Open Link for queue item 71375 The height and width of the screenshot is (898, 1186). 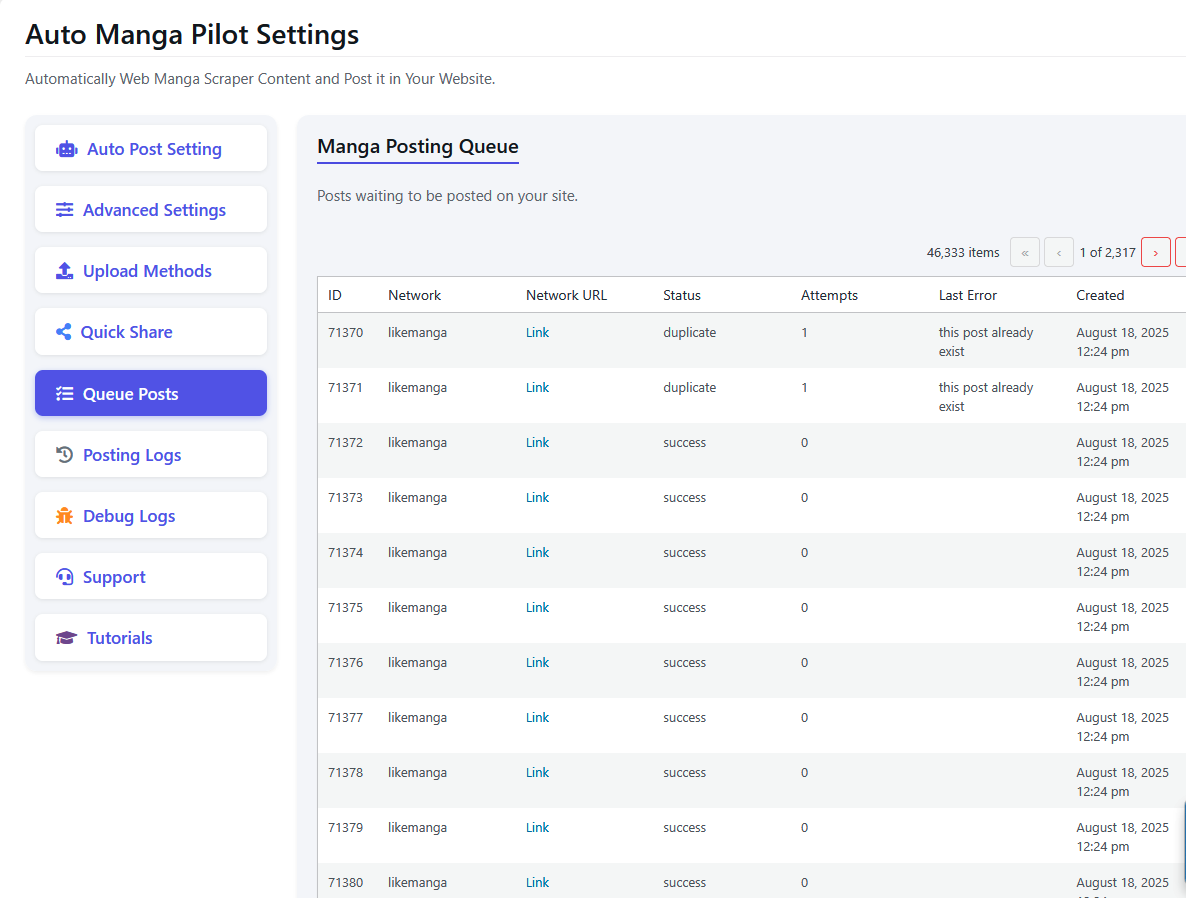538,608
